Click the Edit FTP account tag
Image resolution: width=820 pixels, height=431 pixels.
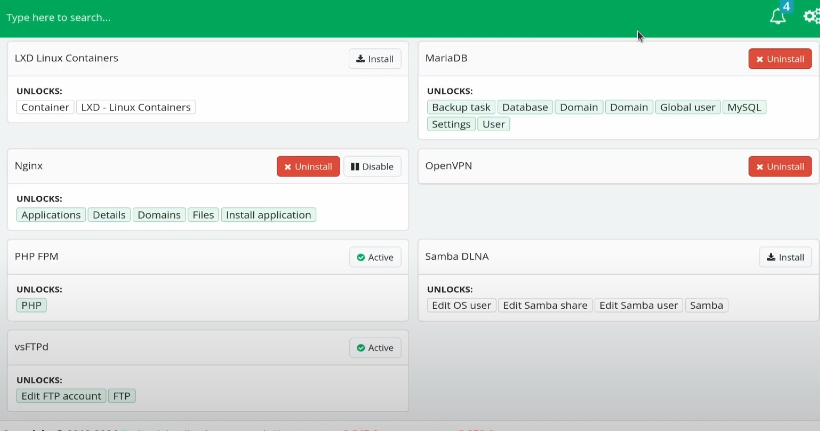point(61,396)
